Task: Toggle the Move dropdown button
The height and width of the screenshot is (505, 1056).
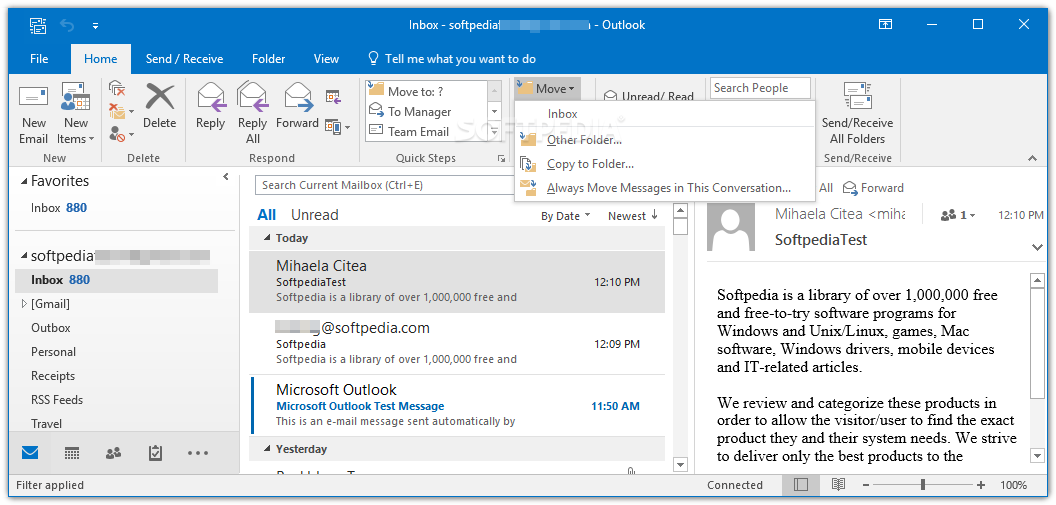Action: click(546, 88)
